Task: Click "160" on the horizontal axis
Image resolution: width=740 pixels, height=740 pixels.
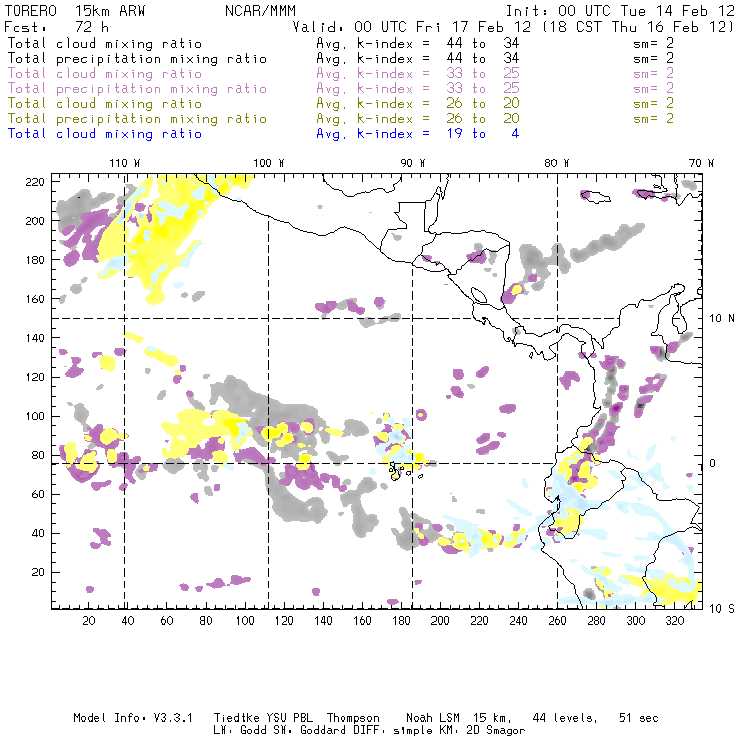Action: coord(362,621)
